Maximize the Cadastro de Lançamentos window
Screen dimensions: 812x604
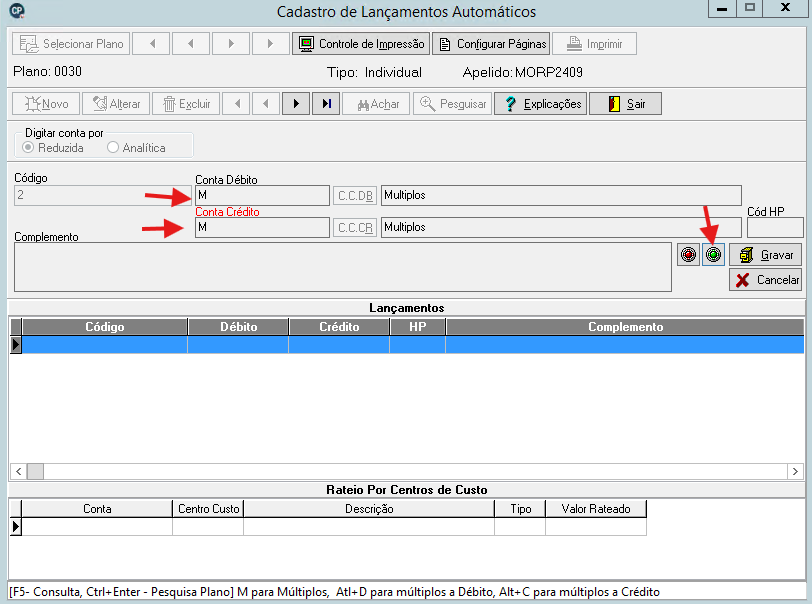point(749,8)
